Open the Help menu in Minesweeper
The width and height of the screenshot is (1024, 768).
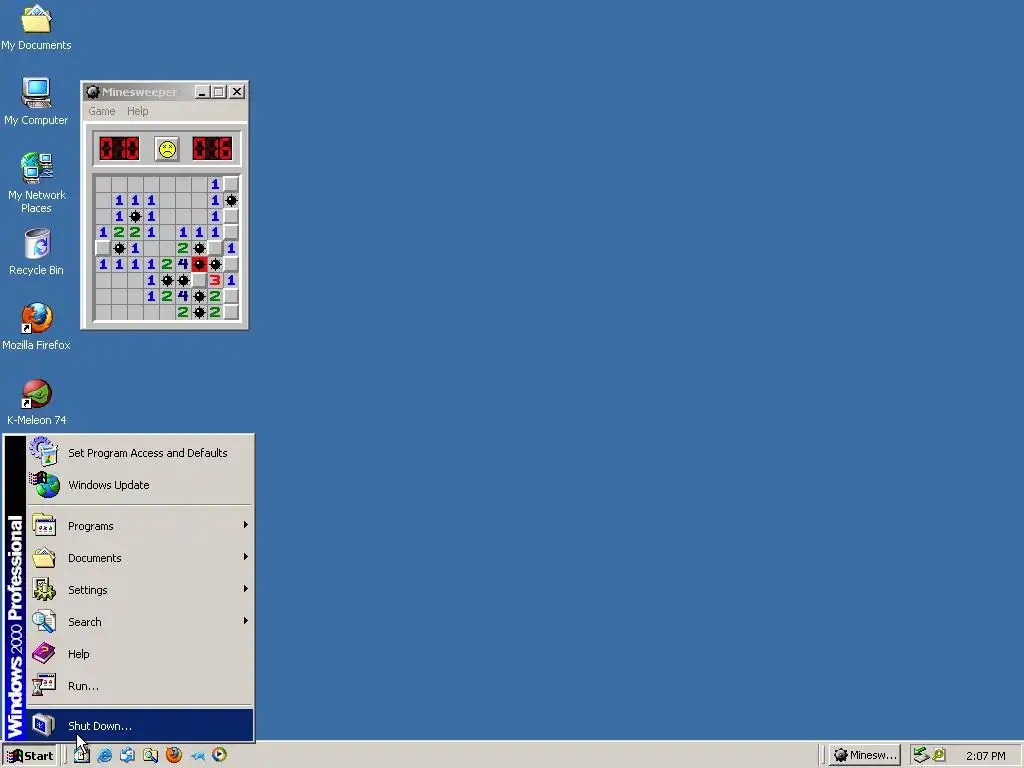137,111
